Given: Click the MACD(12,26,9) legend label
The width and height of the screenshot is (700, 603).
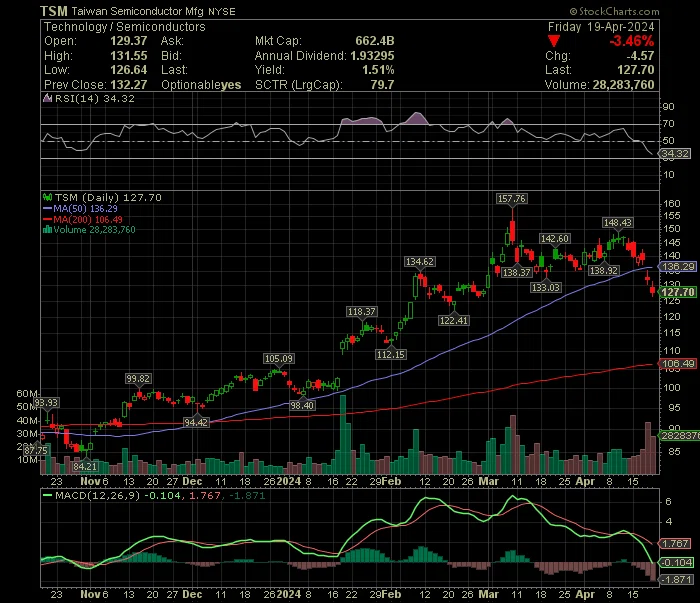Looking at the screenshot, I should [x=97, y=495].
